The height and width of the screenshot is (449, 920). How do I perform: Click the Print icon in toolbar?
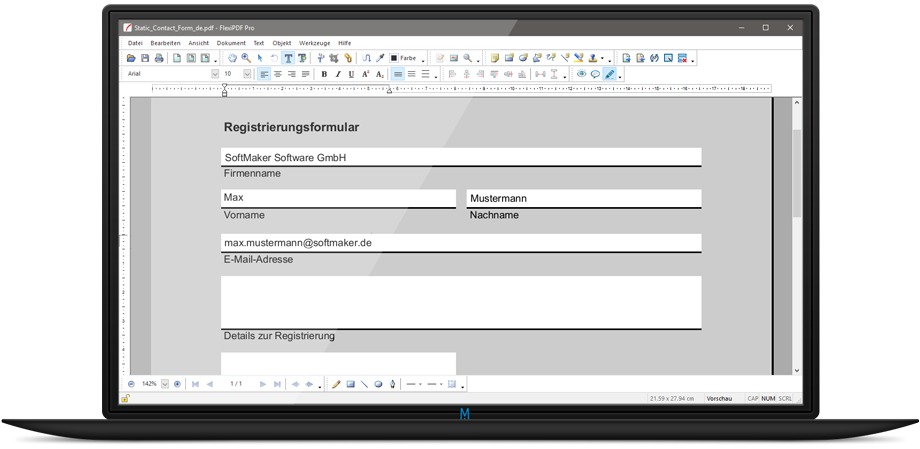tap(159, 59)
